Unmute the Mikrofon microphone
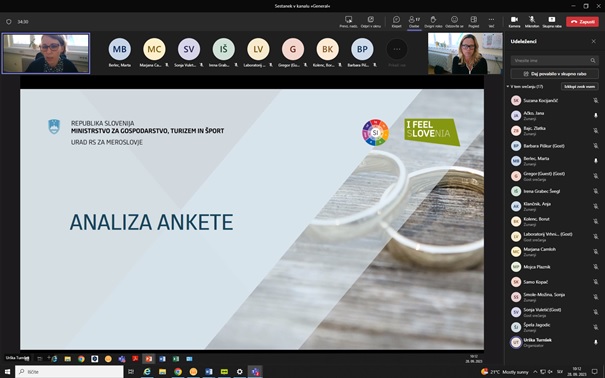Viewport: 605px width, 378px height. tap(532, 22)
